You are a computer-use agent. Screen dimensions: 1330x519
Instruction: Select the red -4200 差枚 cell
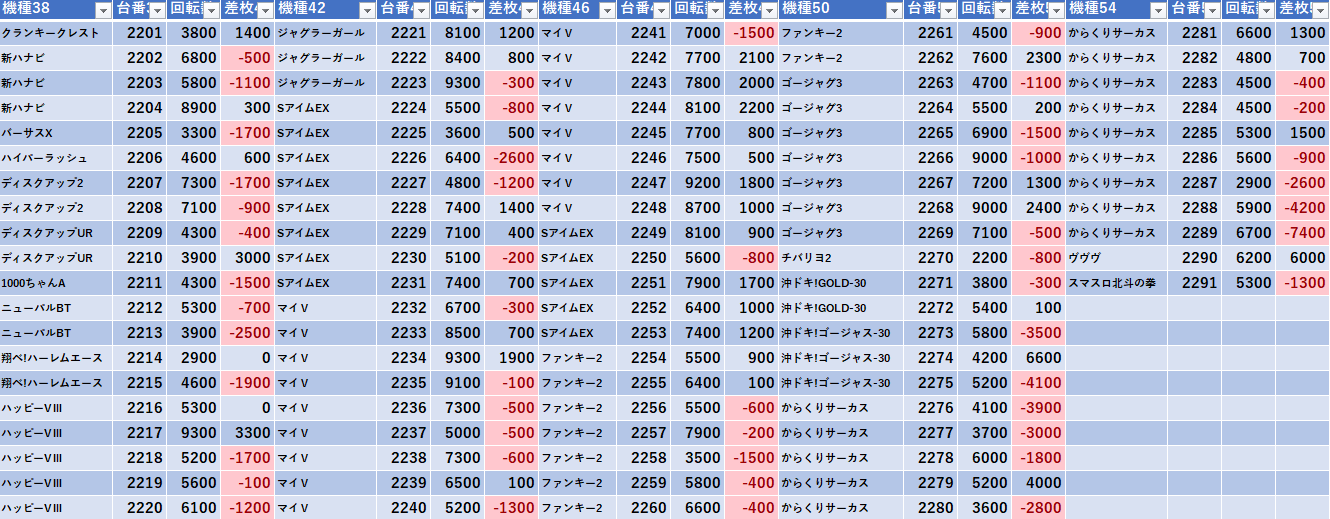tap(1303, 208)
